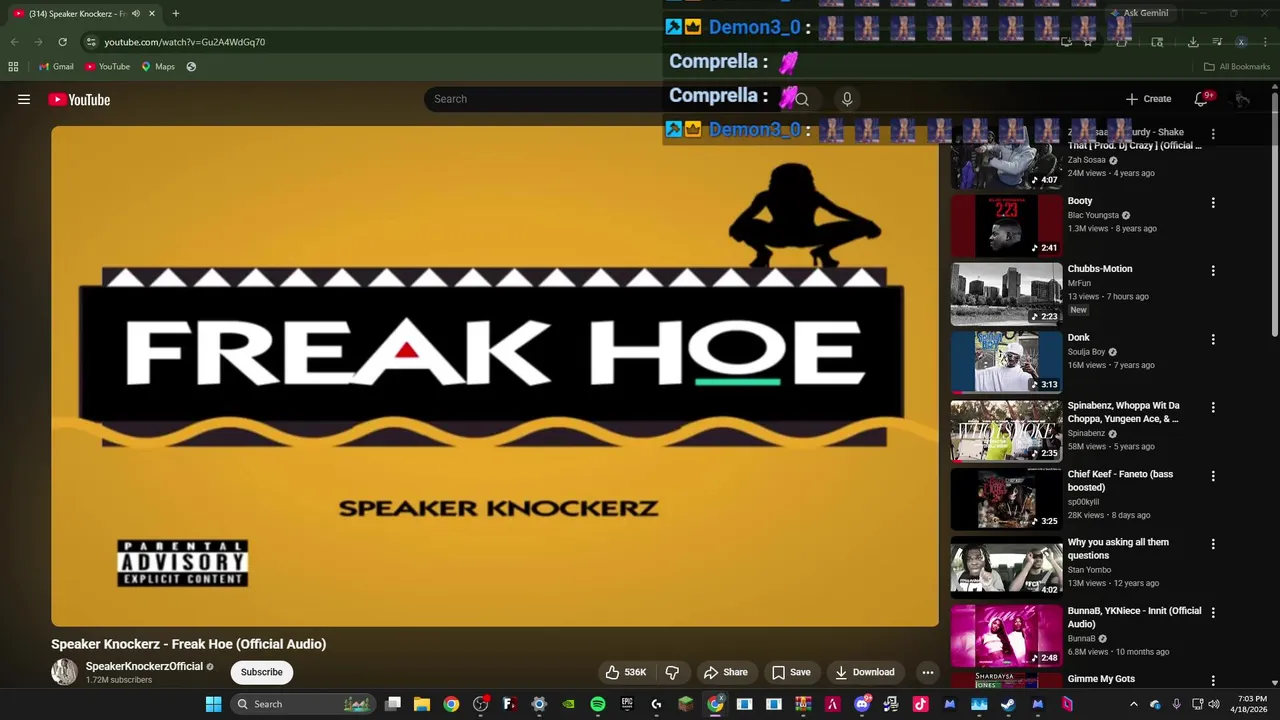Image resolution: width=1280 pixels, height=720 pixels.
Task: Open Discord from the taskbar
Action: pyautogui.click(x=862, y=704)
